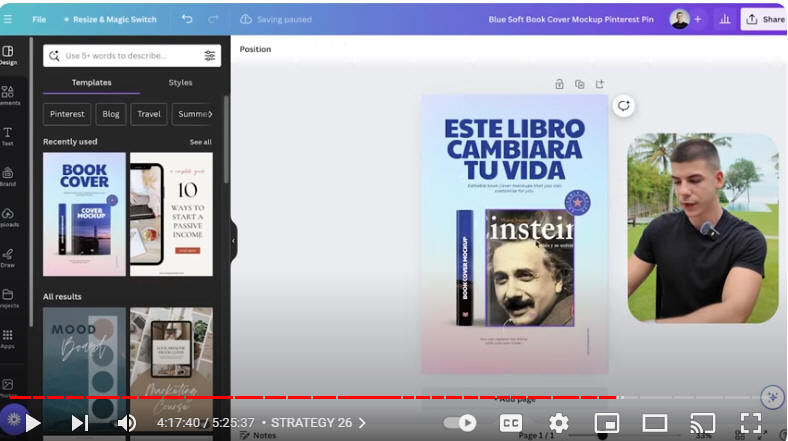Click the comment refresh bubble icon
Image resolution: width=788 pixels, height=441 pixels.
(624, 106)
